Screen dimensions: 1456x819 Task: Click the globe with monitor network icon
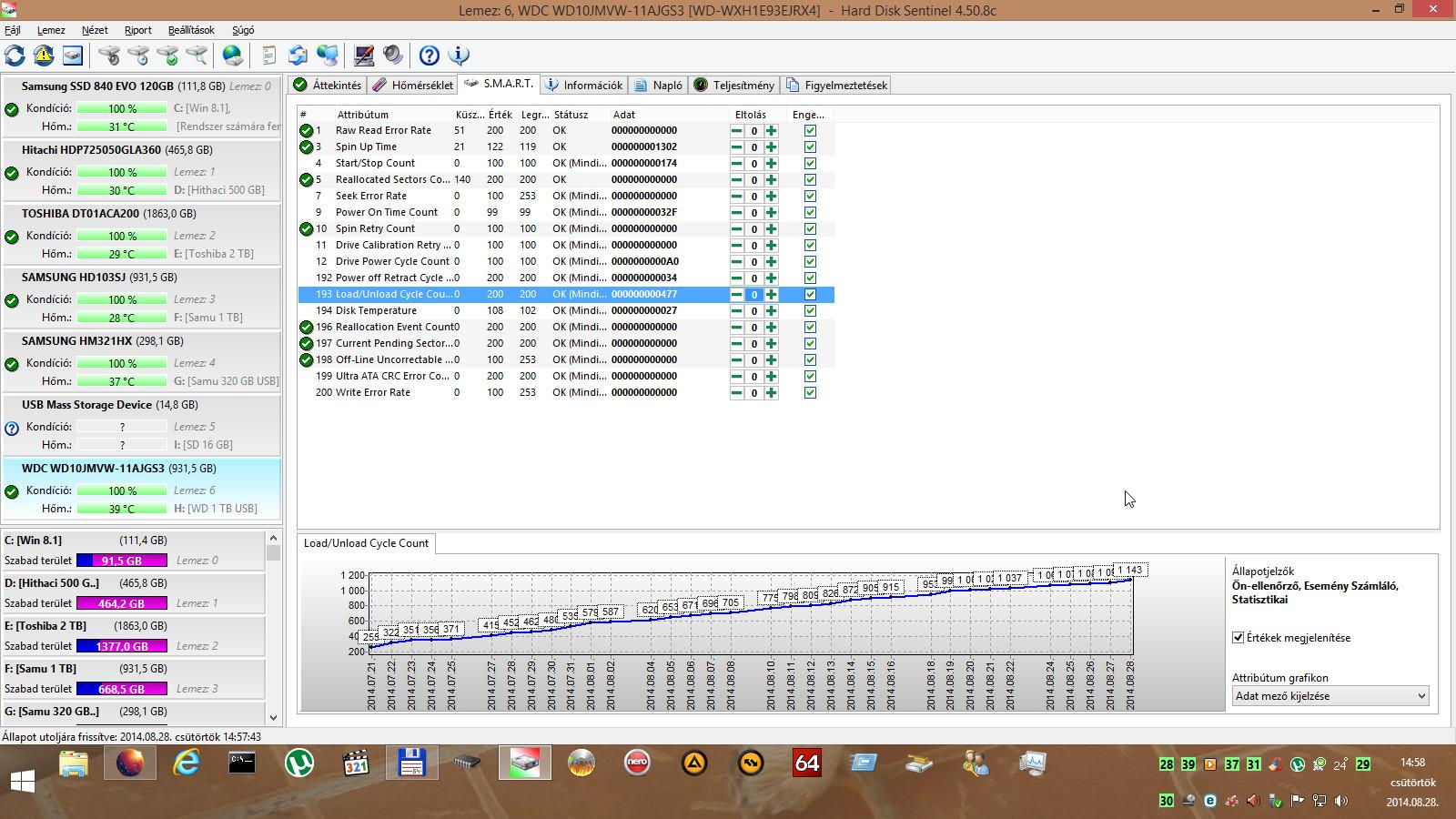(x=328, y=56)
